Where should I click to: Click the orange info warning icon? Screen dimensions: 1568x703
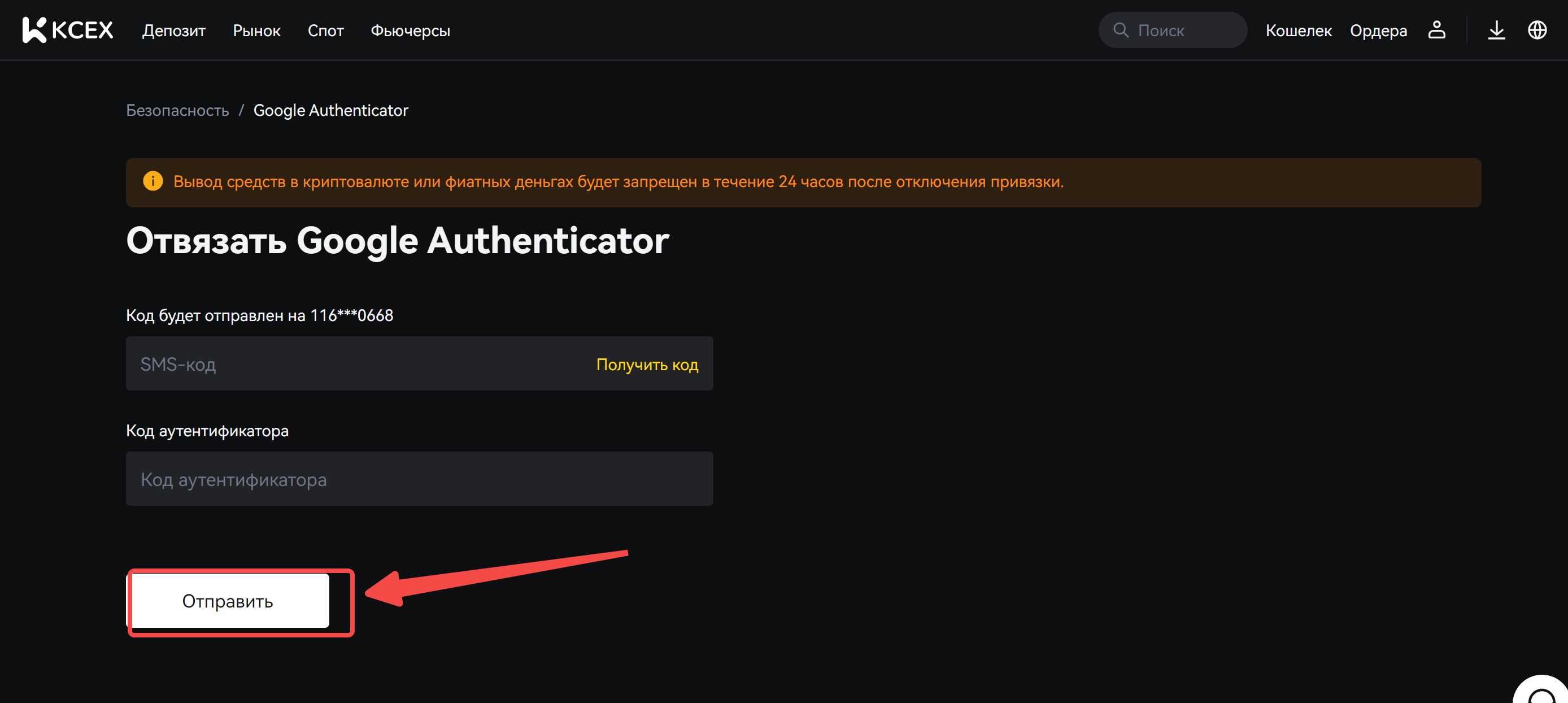pos(153,181)
